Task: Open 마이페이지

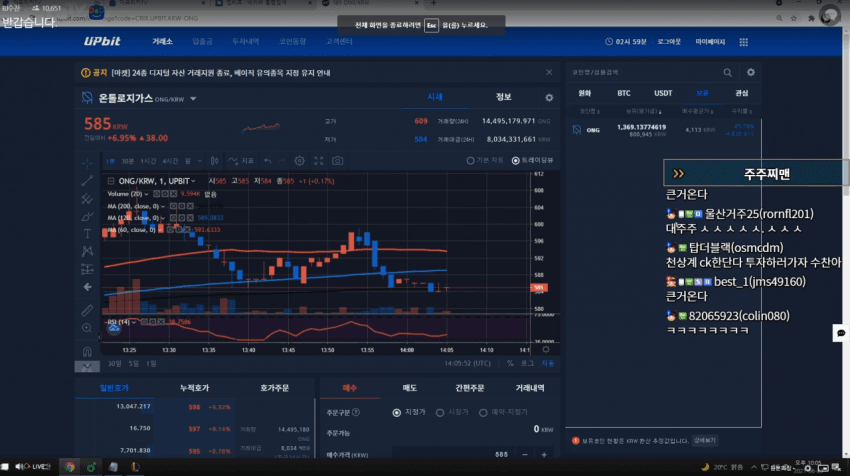Action: point(710,42)
